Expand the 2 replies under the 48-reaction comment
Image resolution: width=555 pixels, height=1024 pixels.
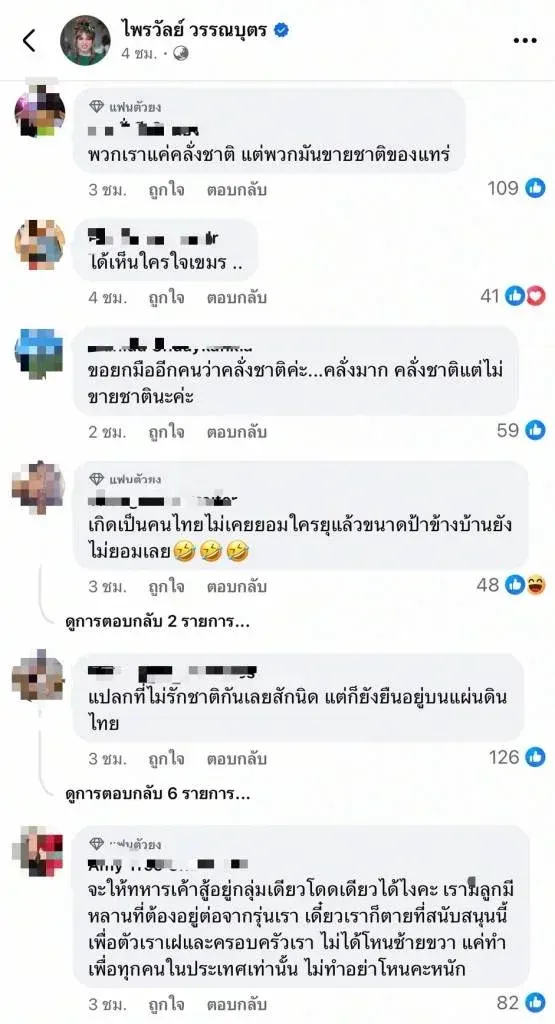pos(158,622)
